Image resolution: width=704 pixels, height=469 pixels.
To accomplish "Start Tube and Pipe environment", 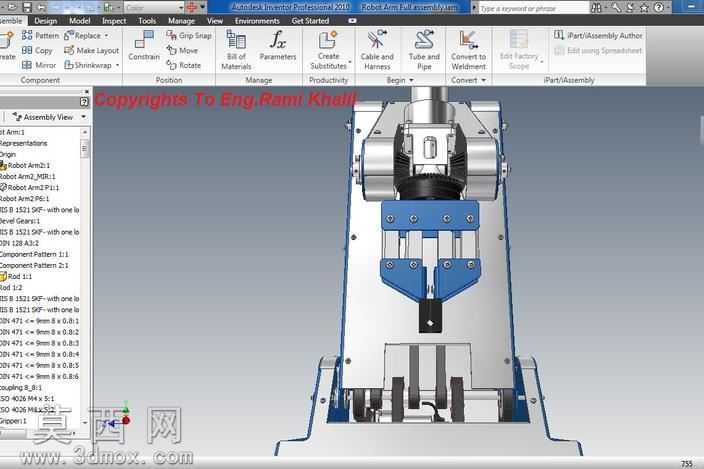I will pos(424,50).
